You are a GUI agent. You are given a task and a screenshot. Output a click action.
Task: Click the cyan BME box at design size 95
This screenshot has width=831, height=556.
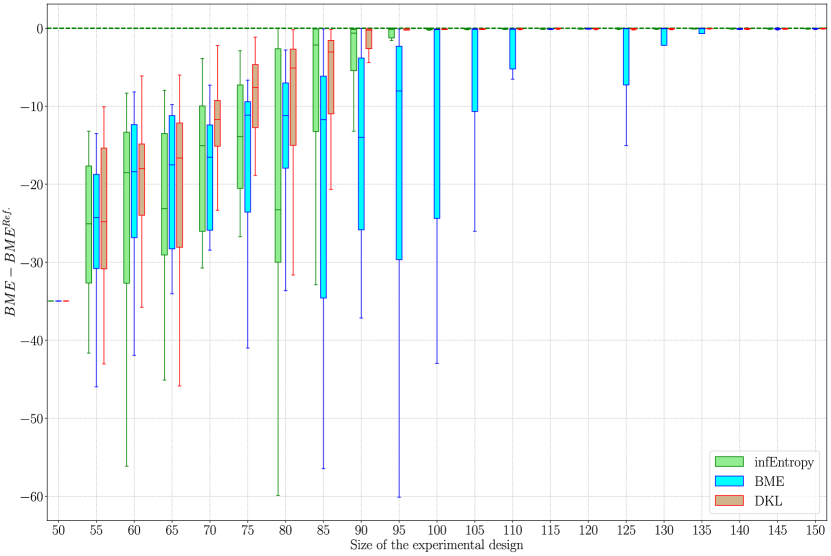pyautogui.click(x=399, y=153)
